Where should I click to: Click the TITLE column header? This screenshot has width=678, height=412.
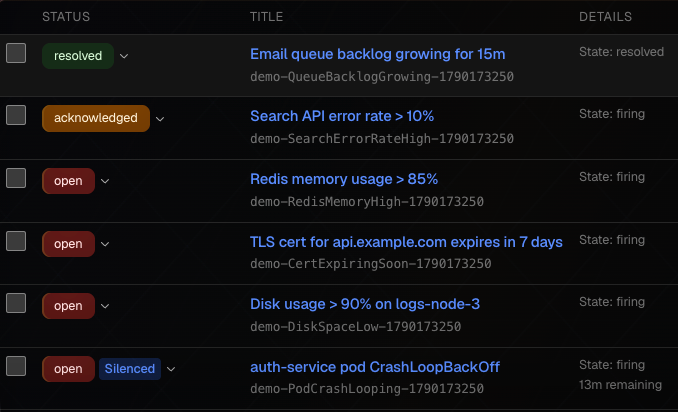266,17
